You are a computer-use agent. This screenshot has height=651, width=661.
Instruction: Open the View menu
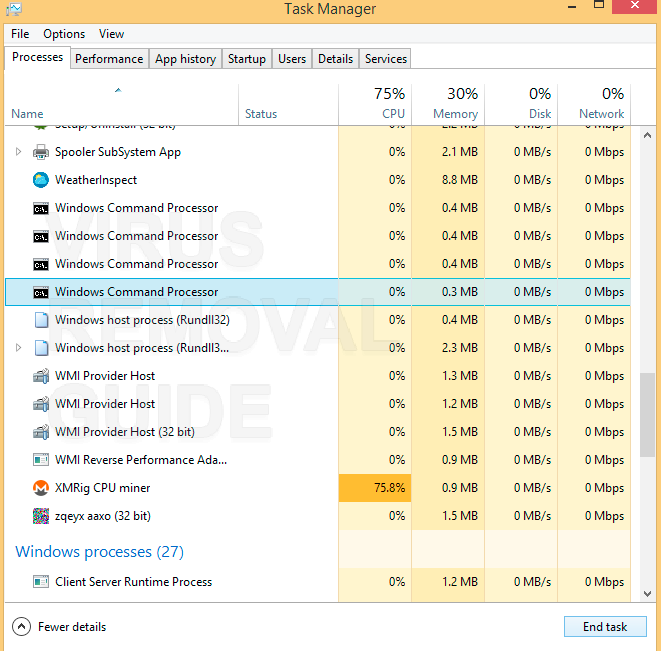point(111,34)
